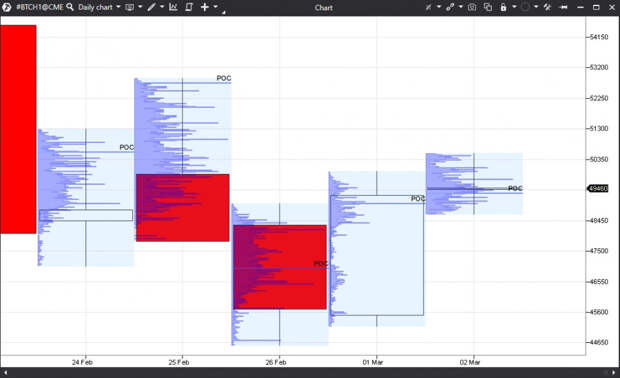Click the 01 Mar date on time axis
The image size is (620, 378).
tap(372, 362)
